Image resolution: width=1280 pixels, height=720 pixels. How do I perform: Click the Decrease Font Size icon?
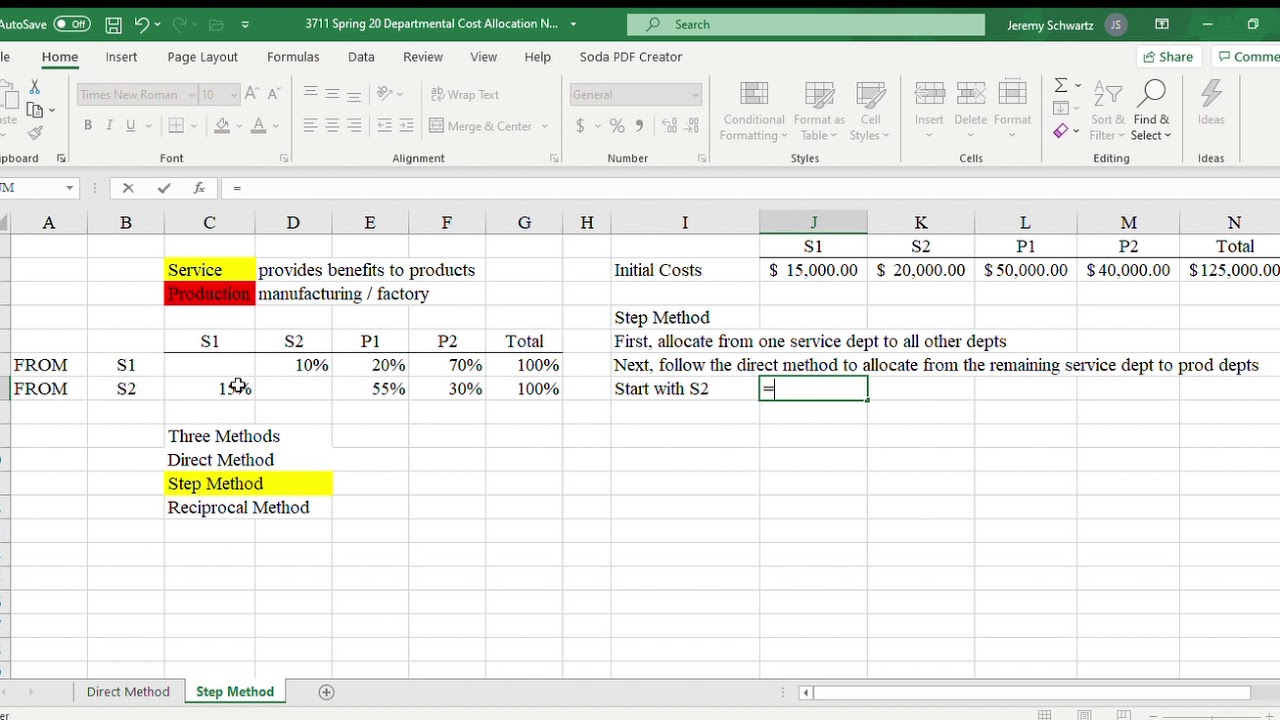point(274,94)
